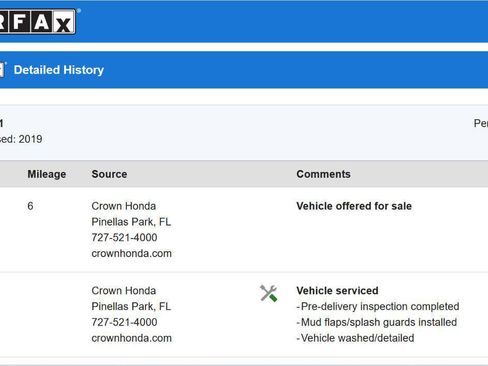Screen dimensions: 488x366
Task: Click the wrench service icon
Action: [x=269, y=294]
